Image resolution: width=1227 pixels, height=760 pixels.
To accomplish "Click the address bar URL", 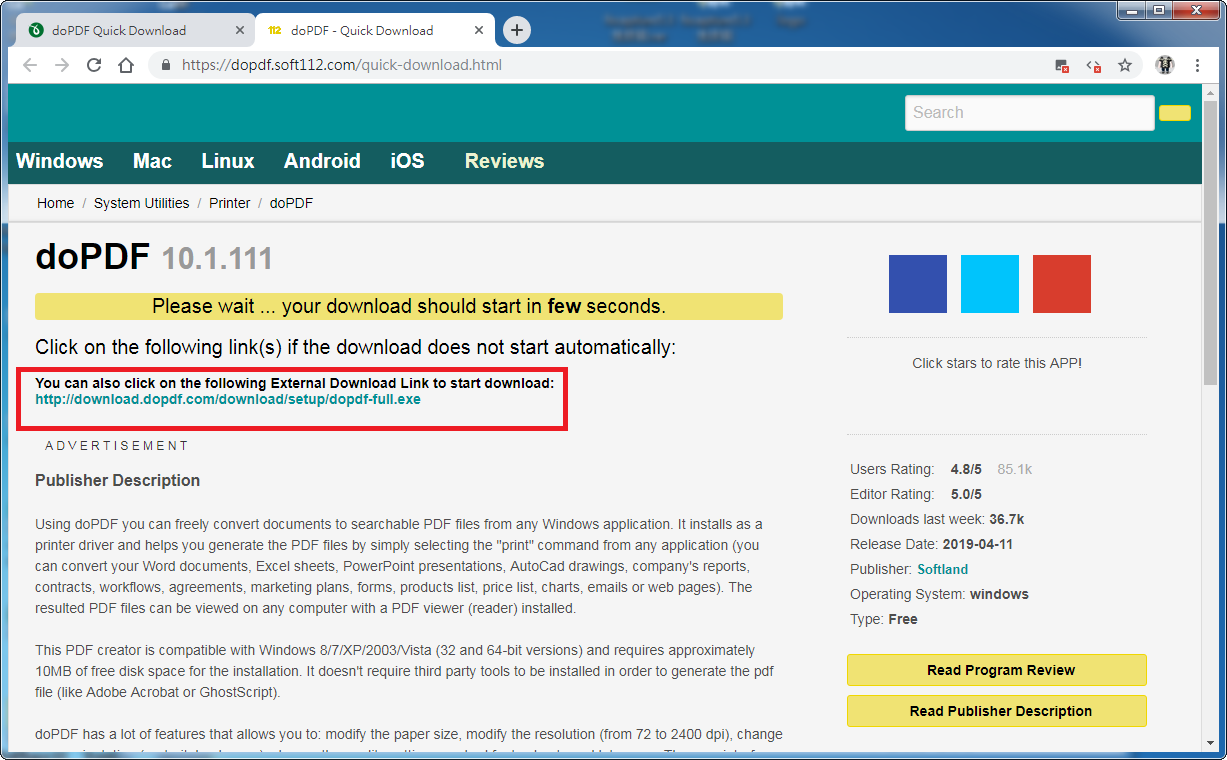I will pos(342,65).
